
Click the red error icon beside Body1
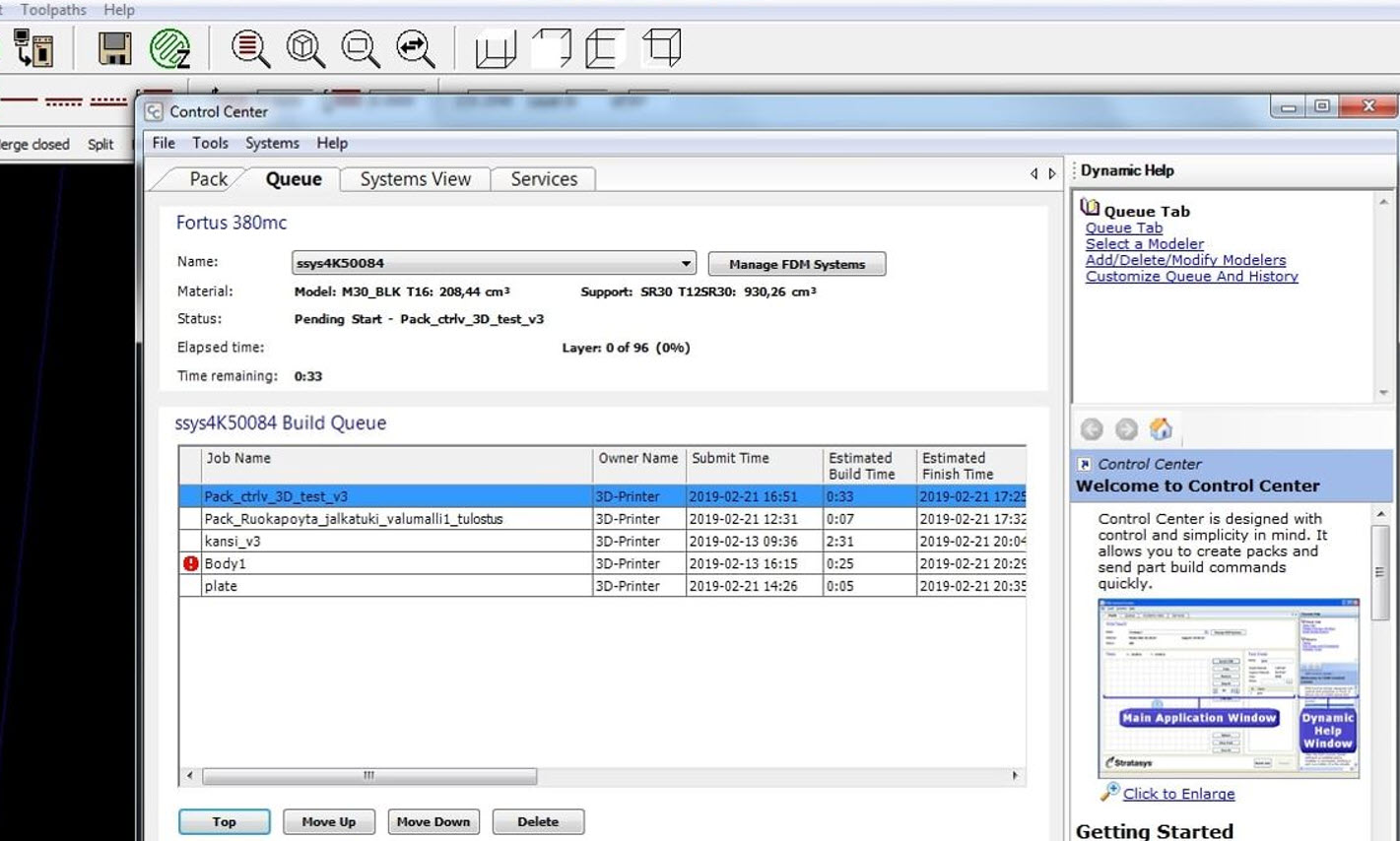coord(191,563)
